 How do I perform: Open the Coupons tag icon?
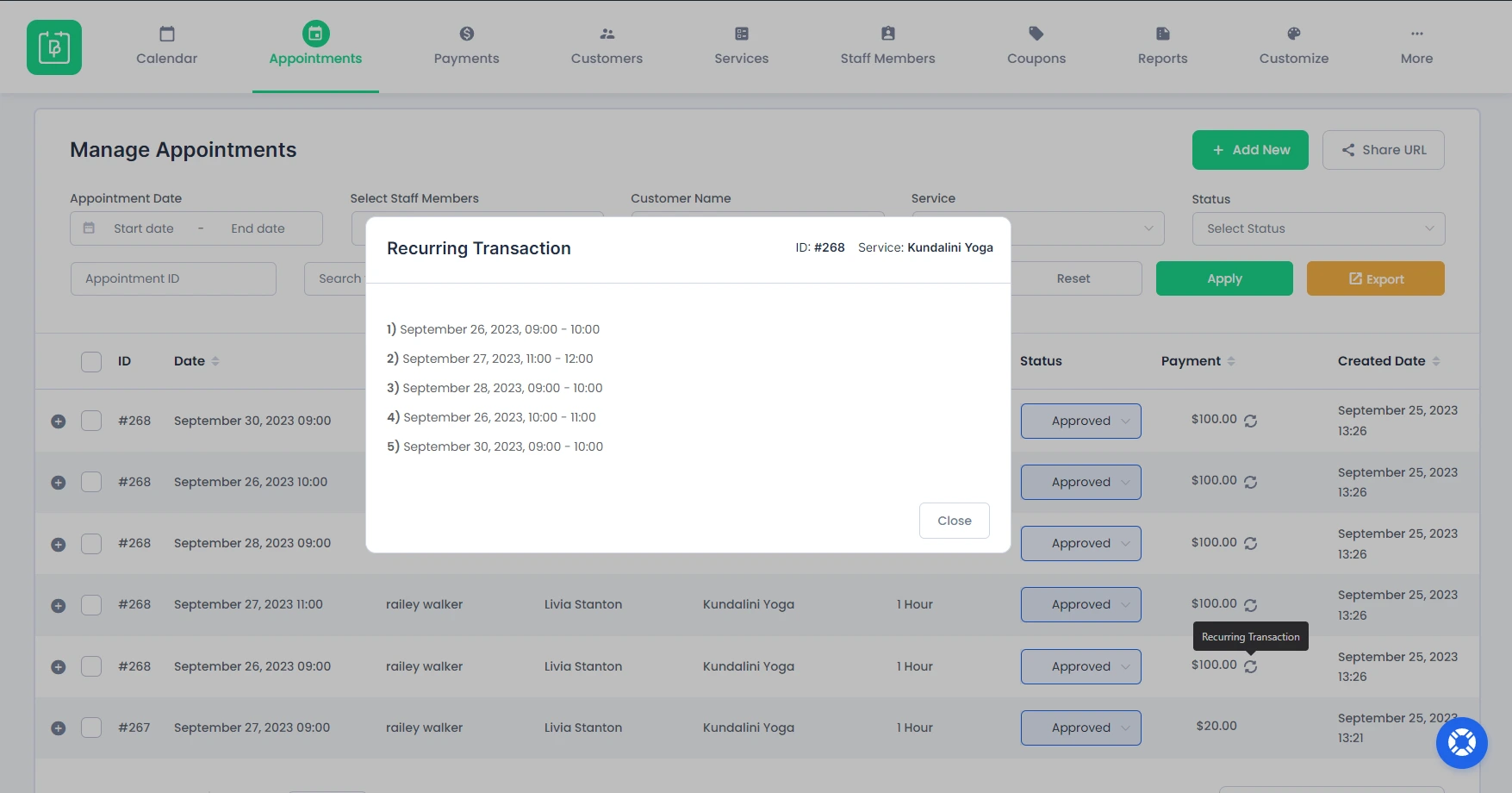point(1036,34)
